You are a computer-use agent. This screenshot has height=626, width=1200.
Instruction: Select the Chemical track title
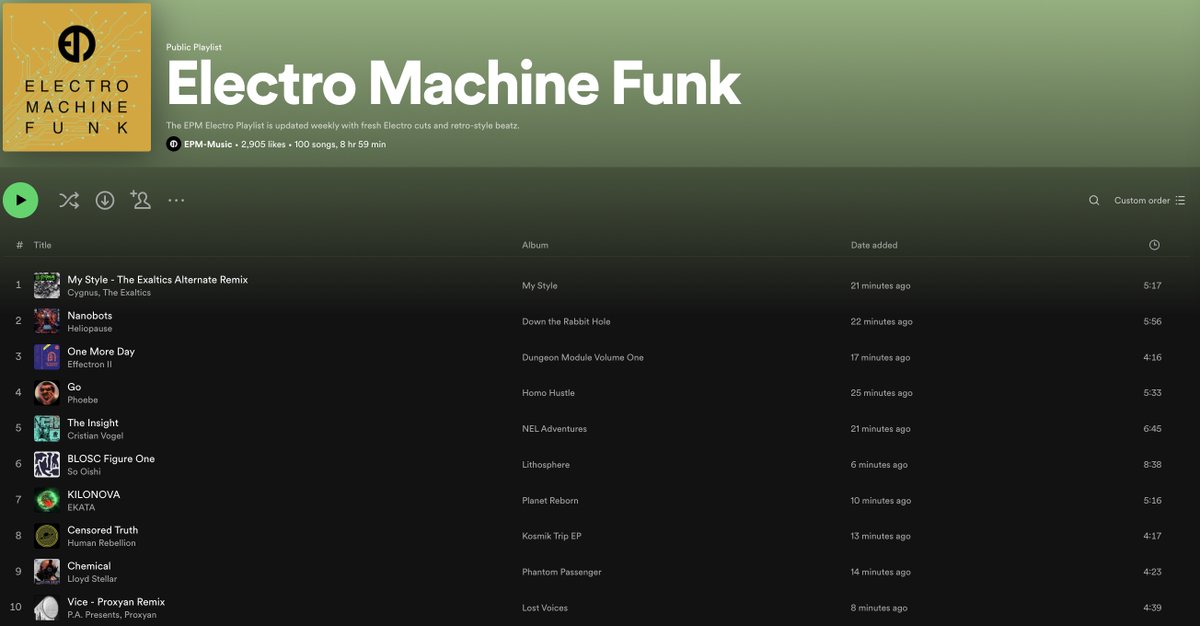[88, 566]
